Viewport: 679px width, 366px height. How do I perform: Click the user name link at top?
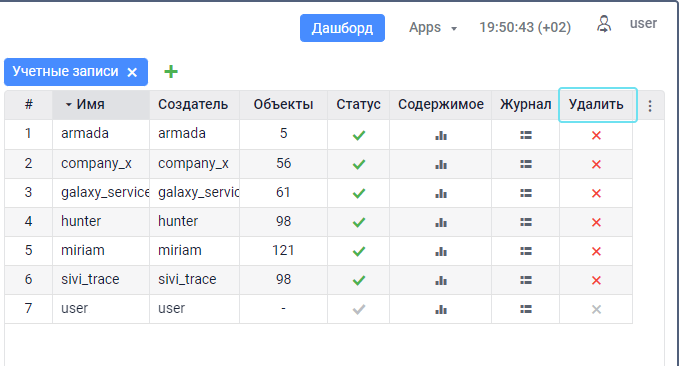[x=643, y=23]
